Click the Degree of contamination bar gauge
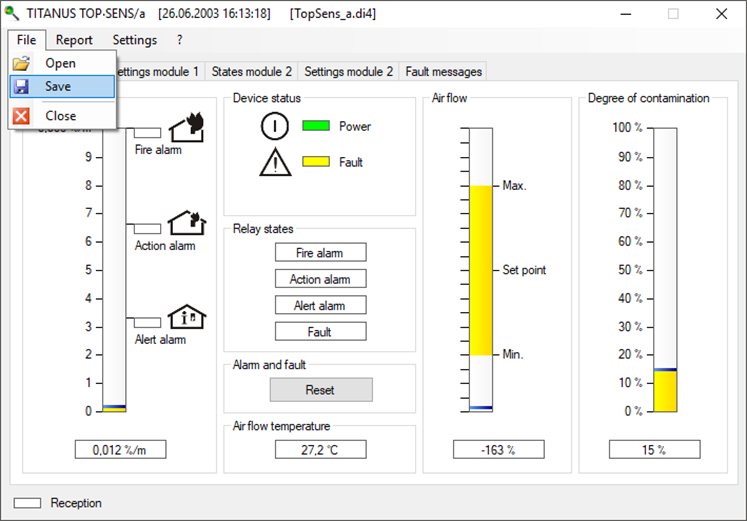Image resolution: width=747 pixels, height=521 pixels. point(665,270)
